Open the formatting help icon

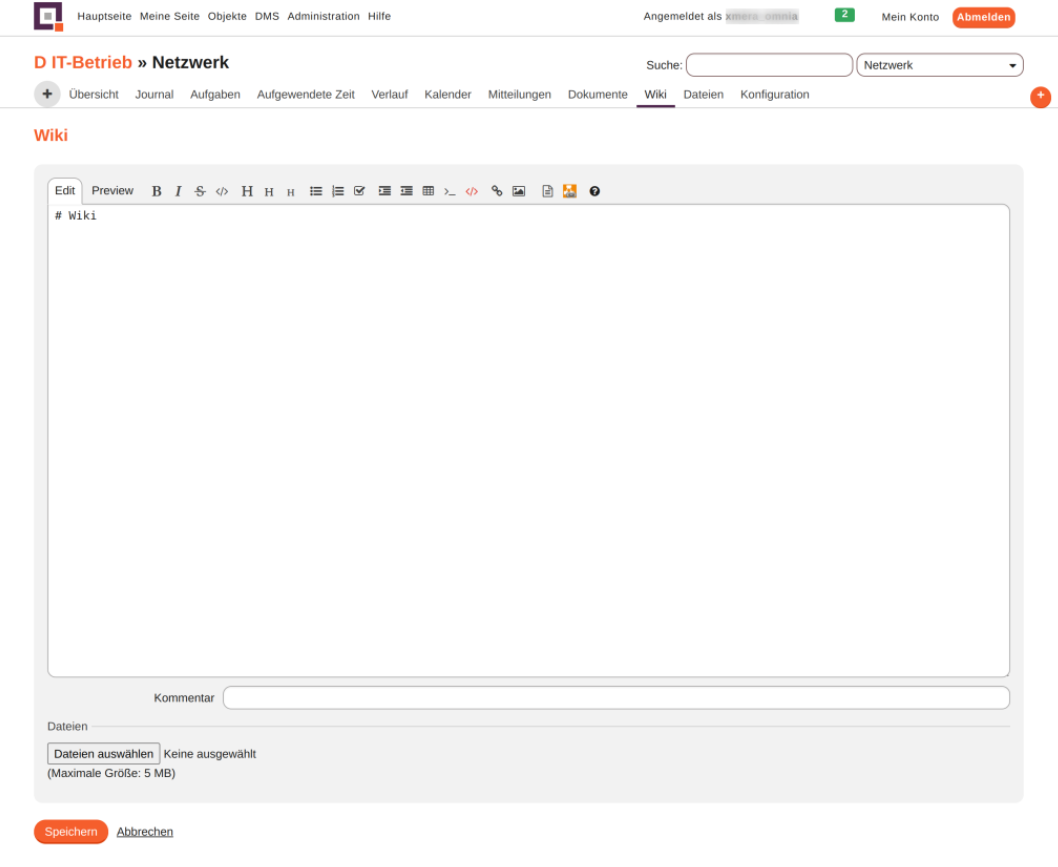coord(594,191)
